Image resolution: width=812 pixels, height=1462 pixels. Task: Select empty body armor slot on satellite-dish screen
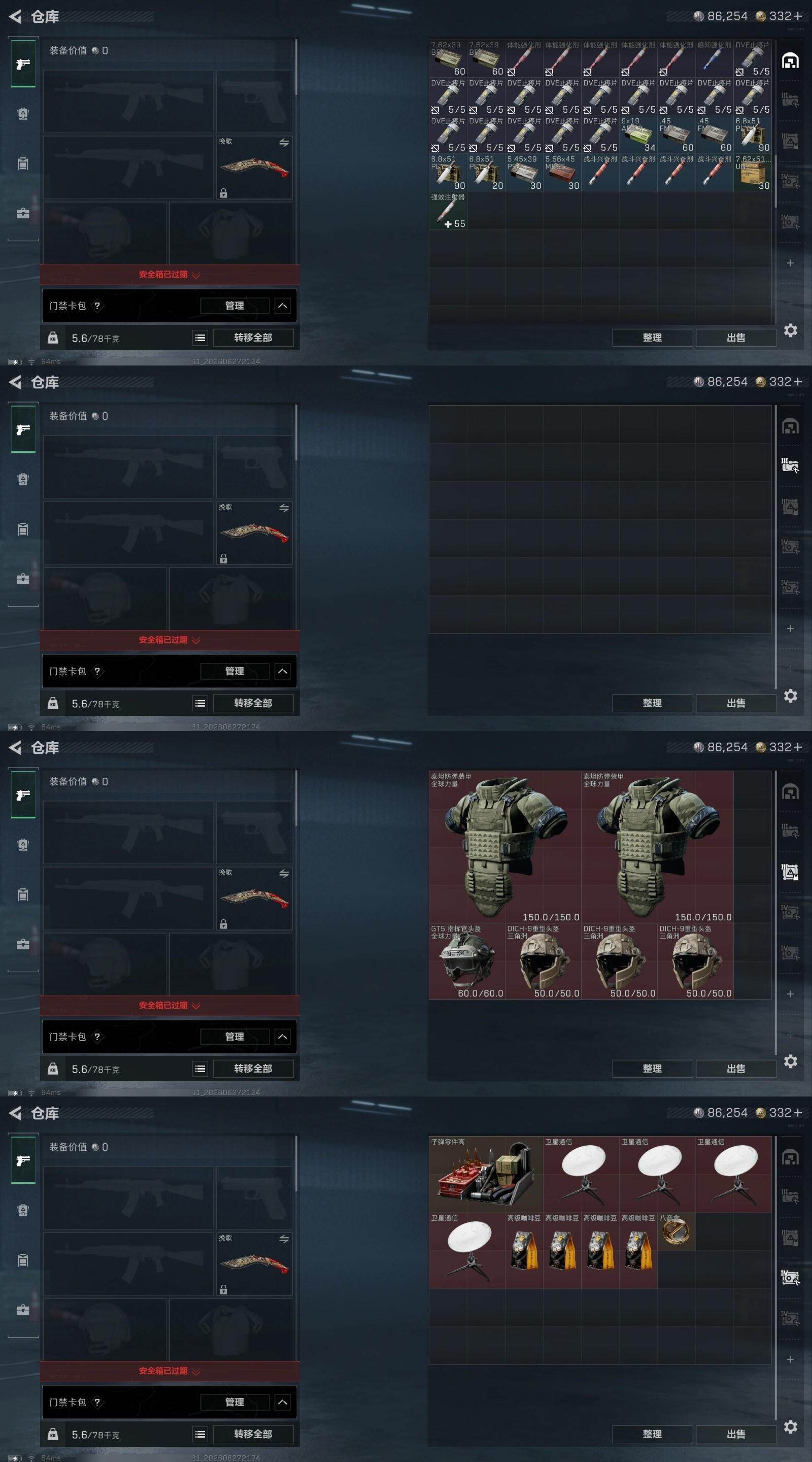[231, 1330]
